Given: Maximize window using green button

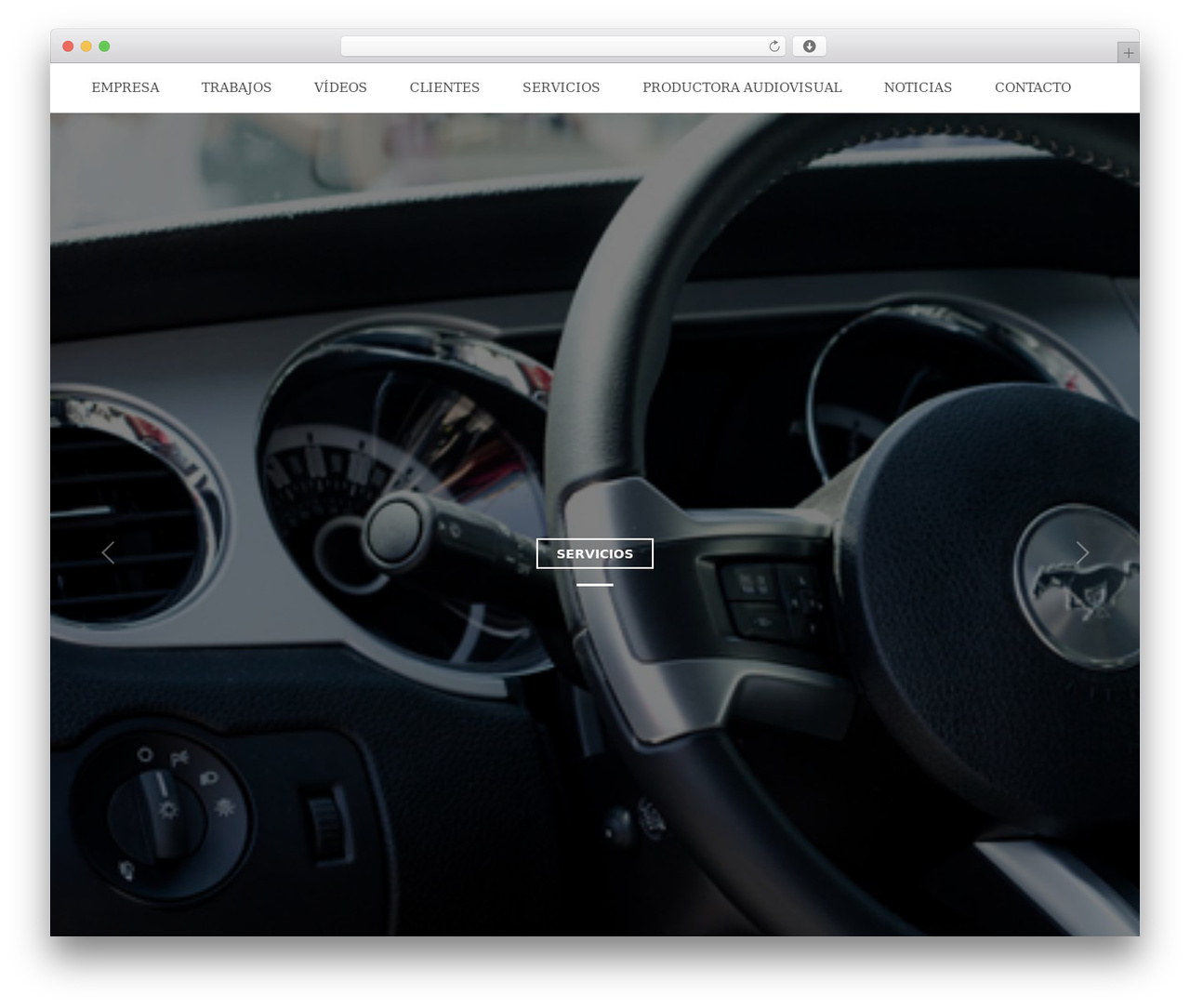Looking at the screenshot, I should pos(104,46).
